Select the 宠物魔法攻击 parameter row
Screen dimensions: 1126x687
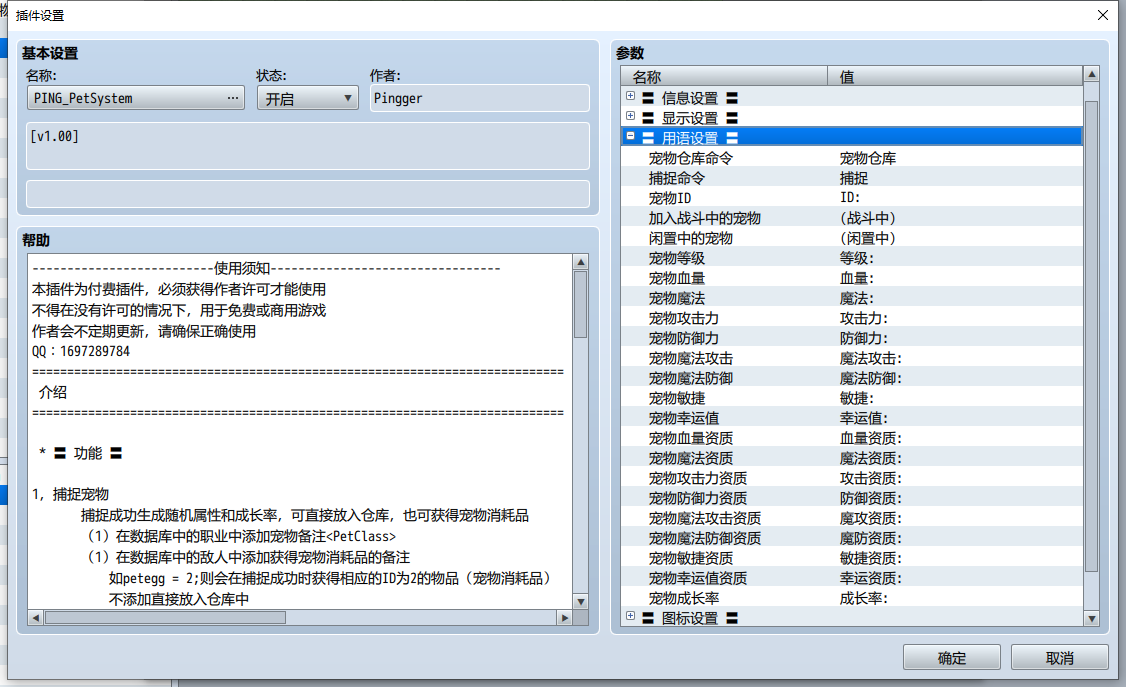pos(852,358)
